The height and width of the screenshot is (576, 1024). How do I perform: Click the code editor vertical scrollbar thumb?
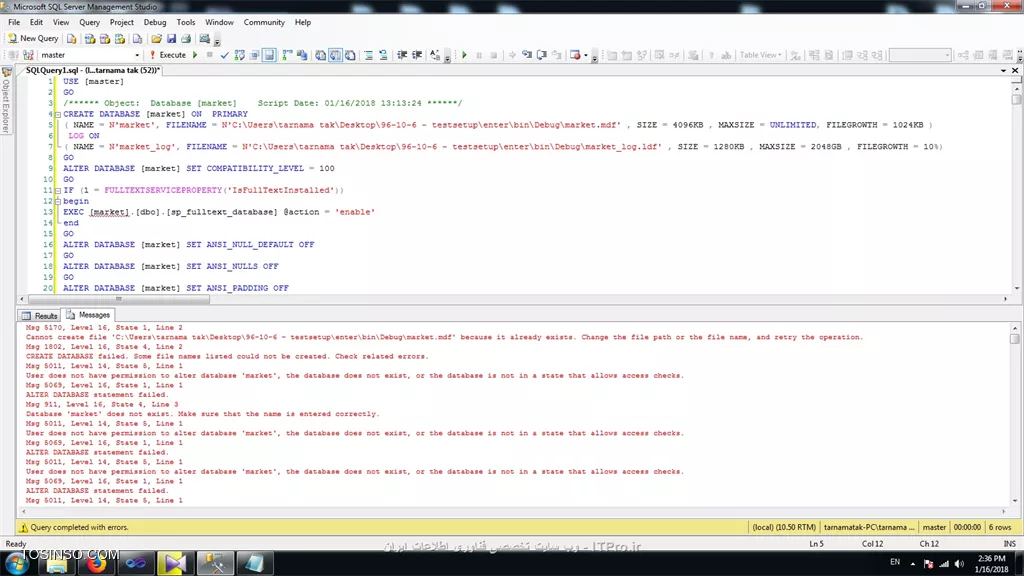click(x=1016, y=99)
